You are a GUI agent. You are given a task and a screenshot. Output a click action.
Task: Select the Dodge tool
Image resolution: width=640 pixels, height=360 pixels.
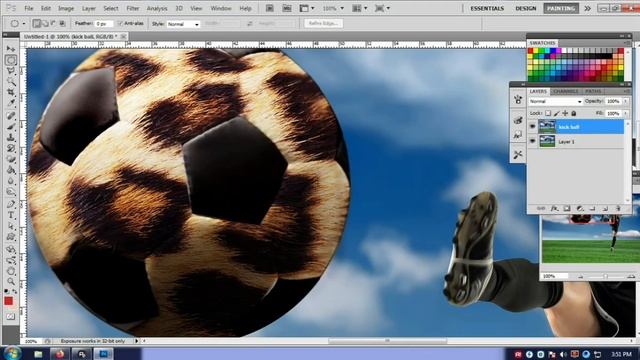pyautogui.click(x=11, y=192)
